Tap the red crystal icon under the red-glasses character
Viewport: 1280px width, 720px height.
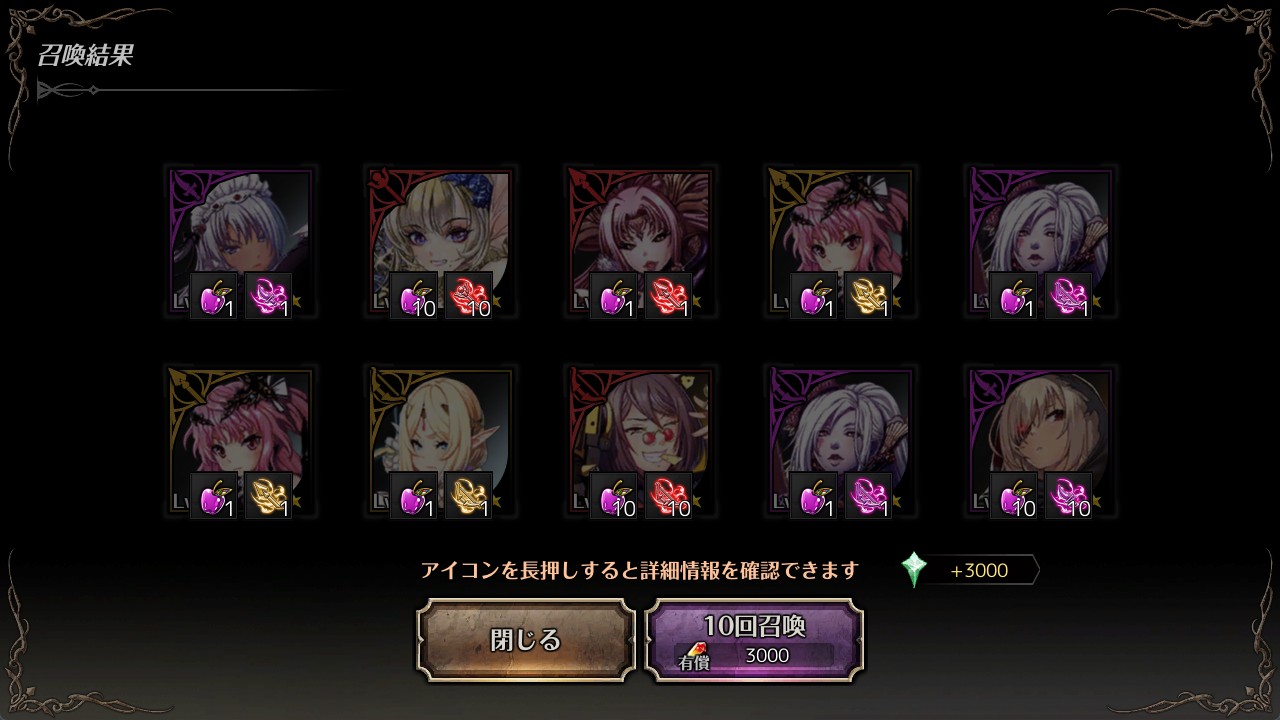[x=668, y=496]
